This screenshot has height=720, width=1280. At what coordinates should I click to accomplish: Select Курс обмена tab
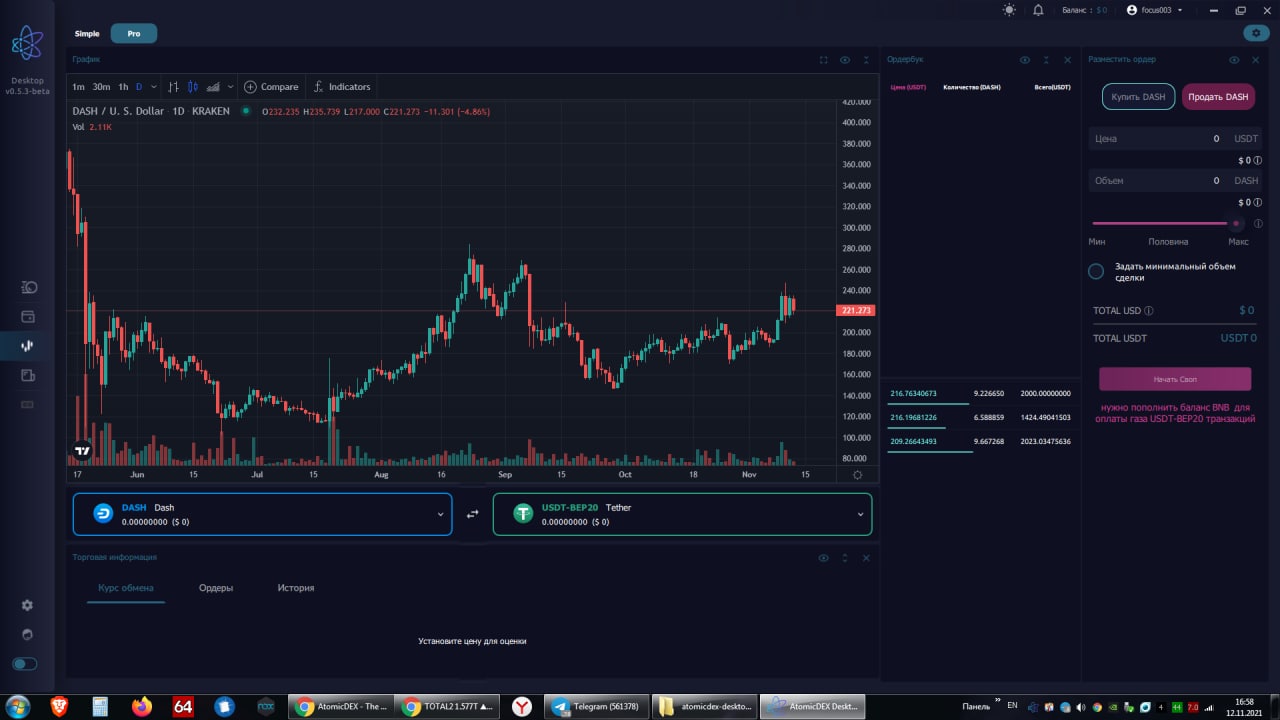point(126,588)
